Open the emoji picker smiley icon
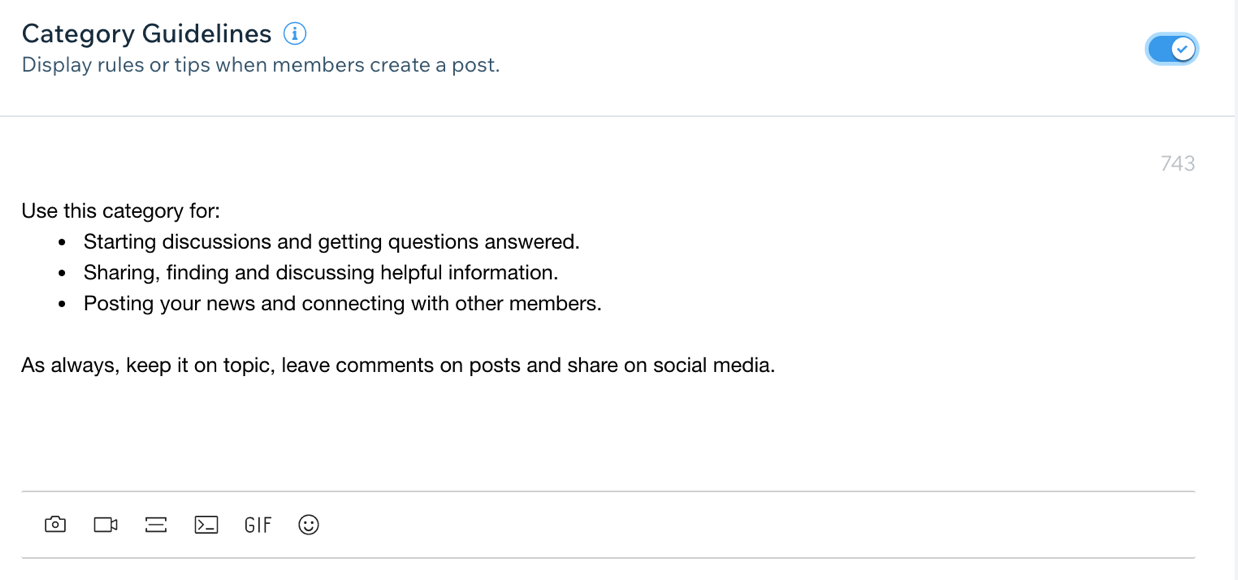 309,524
